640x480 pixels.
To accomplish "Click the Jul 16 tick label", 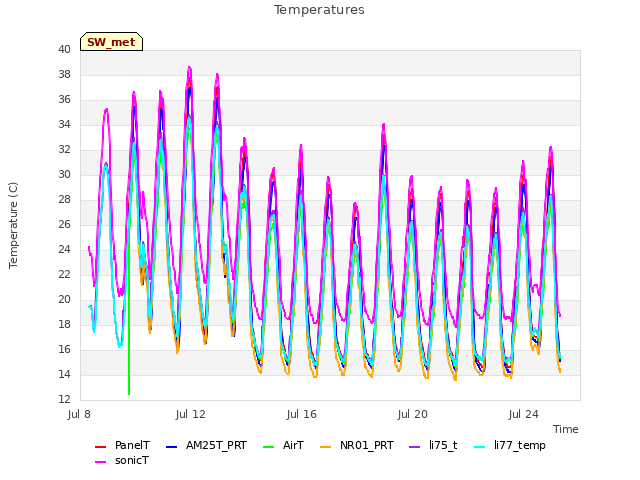I will coord(302,414).
